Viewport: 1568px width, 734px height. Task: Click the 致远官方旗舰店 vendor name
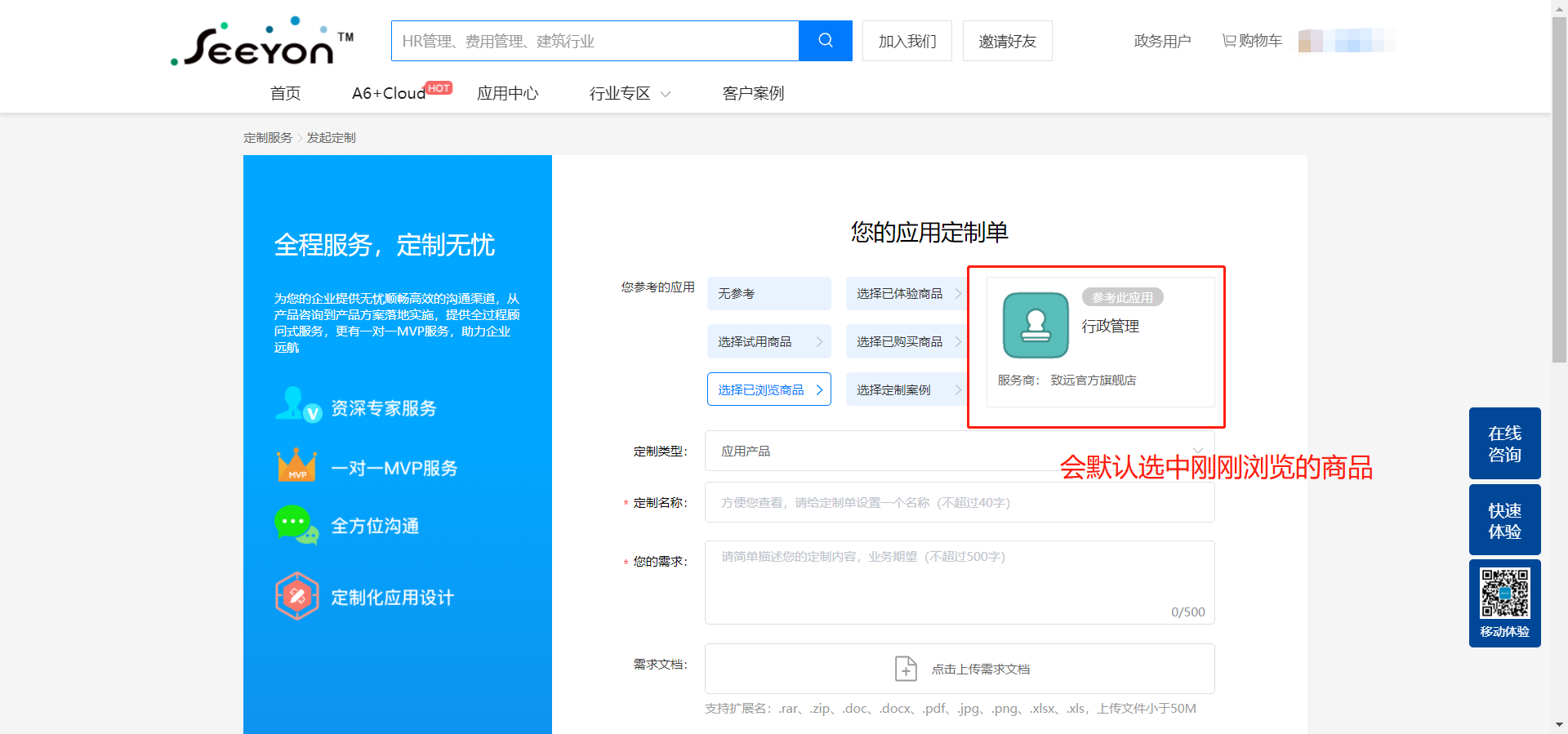pos(1094,380)
